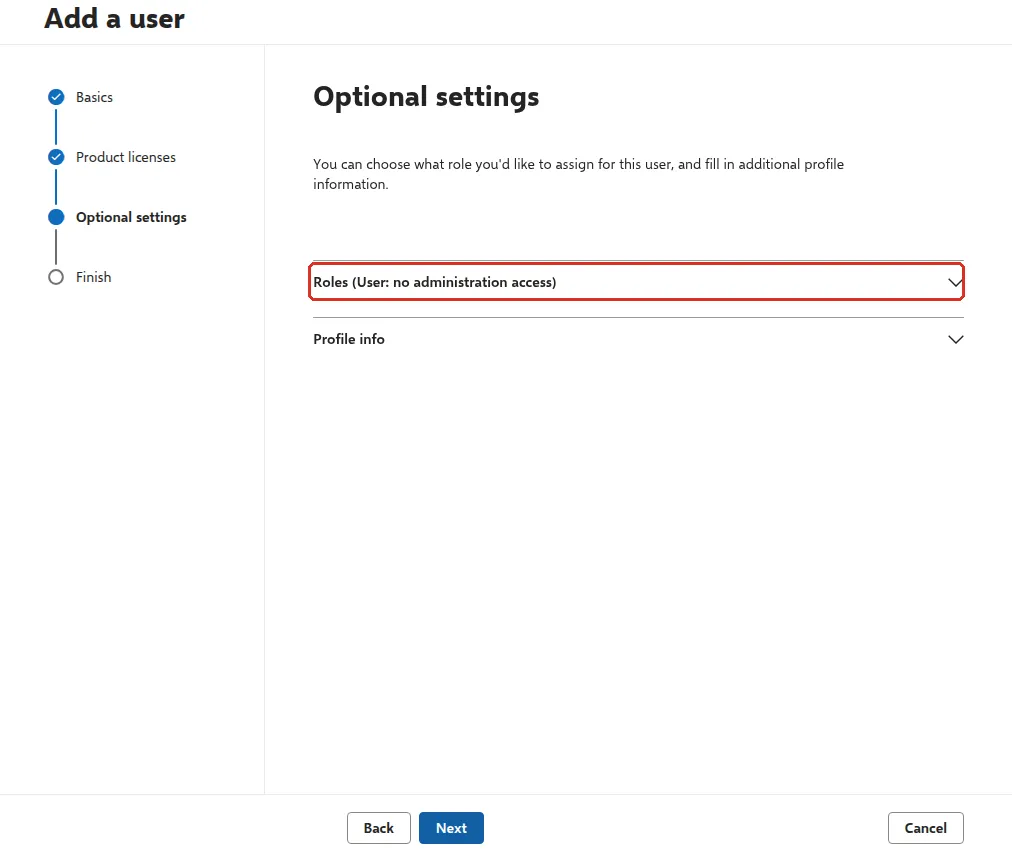
Task: Click the Back button
Action: pos(378,828)
